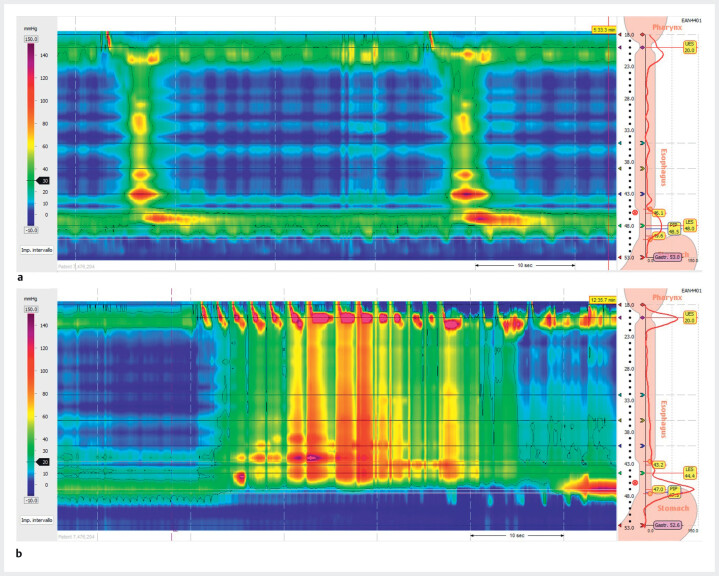719x576 pixels.
Task: Click 'Imp. intervallo' button in panel b
Action: 37,520
